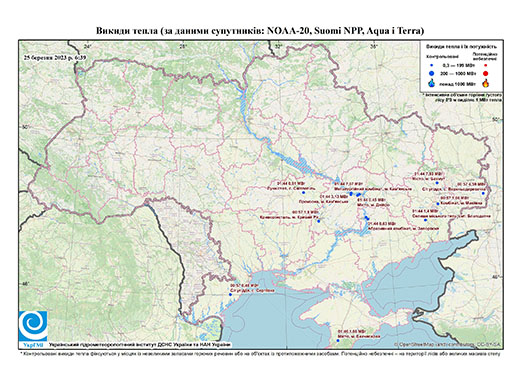This screenshot has width=520, height=368.
Task: Click the small red dot in legend
Action: [x=485, y=65]
